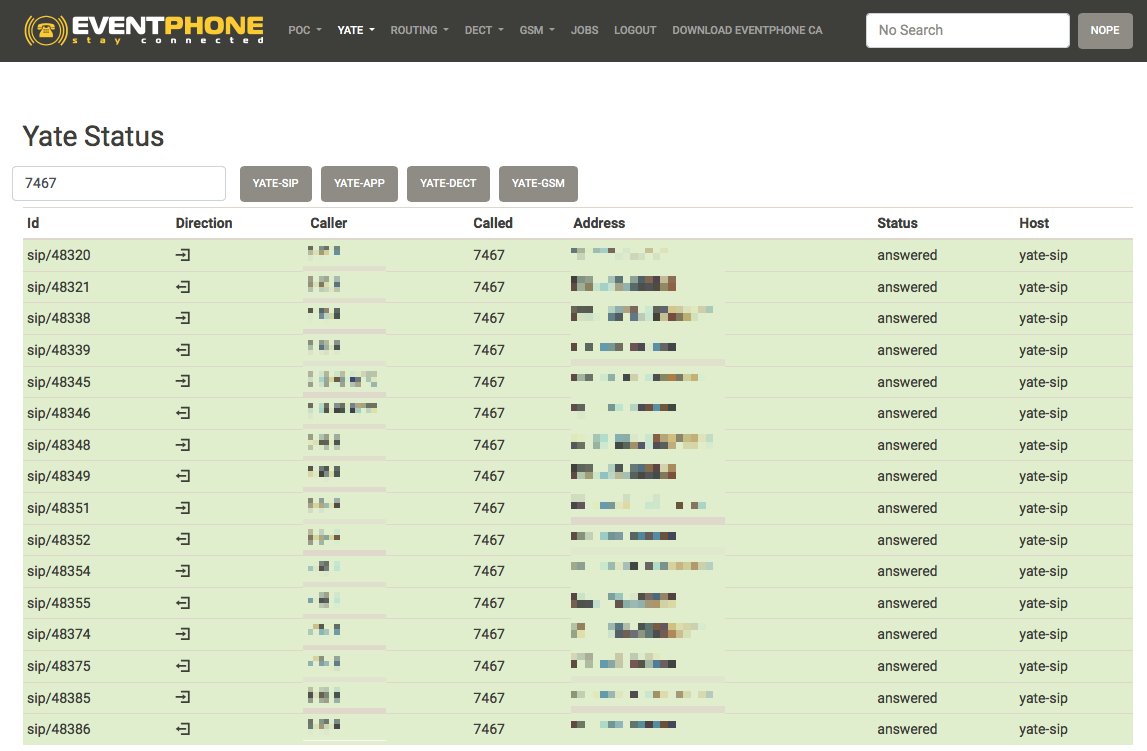Click direction icon in sip/48349 row

(183, 476)
